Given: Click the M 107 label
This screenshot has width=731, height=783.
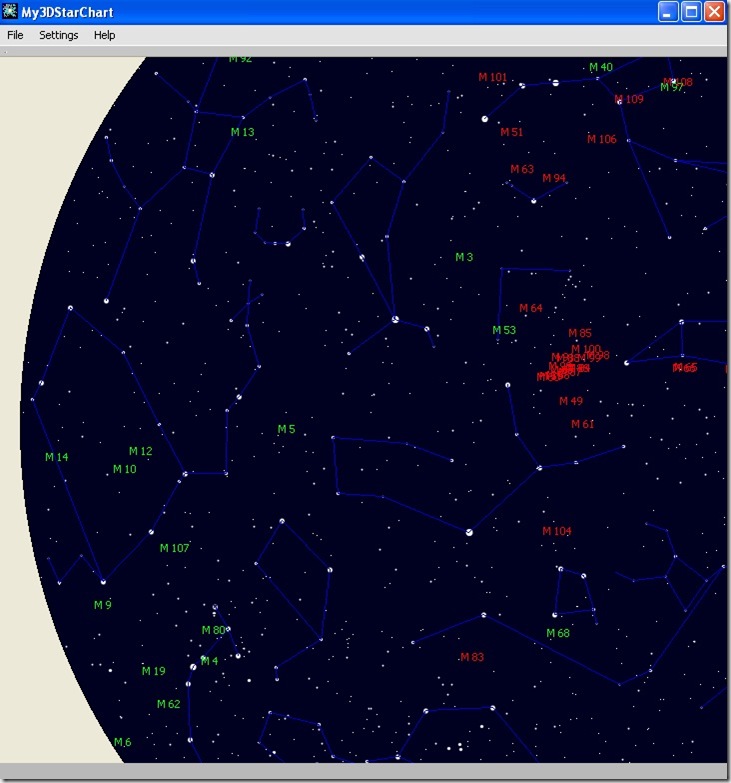Looking at the screenshot, I should tap(174, 547).
